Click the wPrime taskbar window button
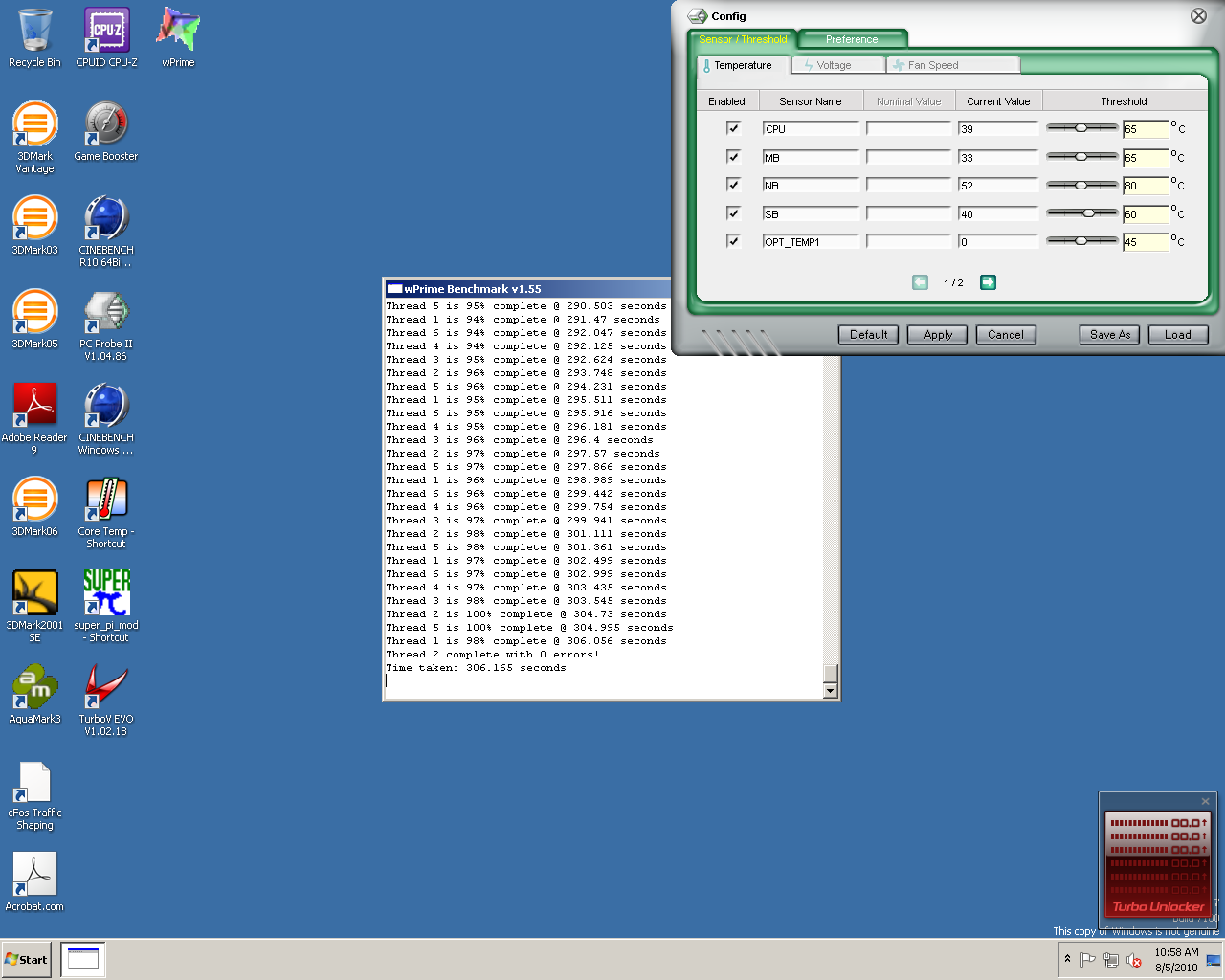This screenshot has height=980, width=1225. (x=83, y=959)
